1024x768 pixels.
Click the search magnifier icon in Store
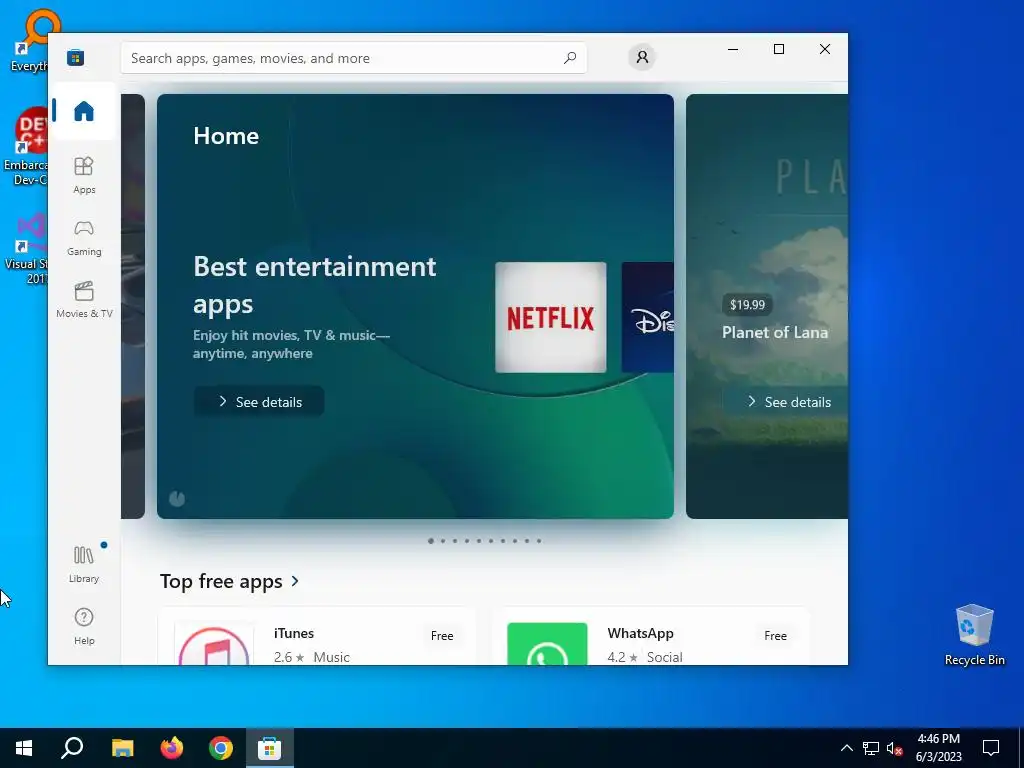click(x=569, y=58)
